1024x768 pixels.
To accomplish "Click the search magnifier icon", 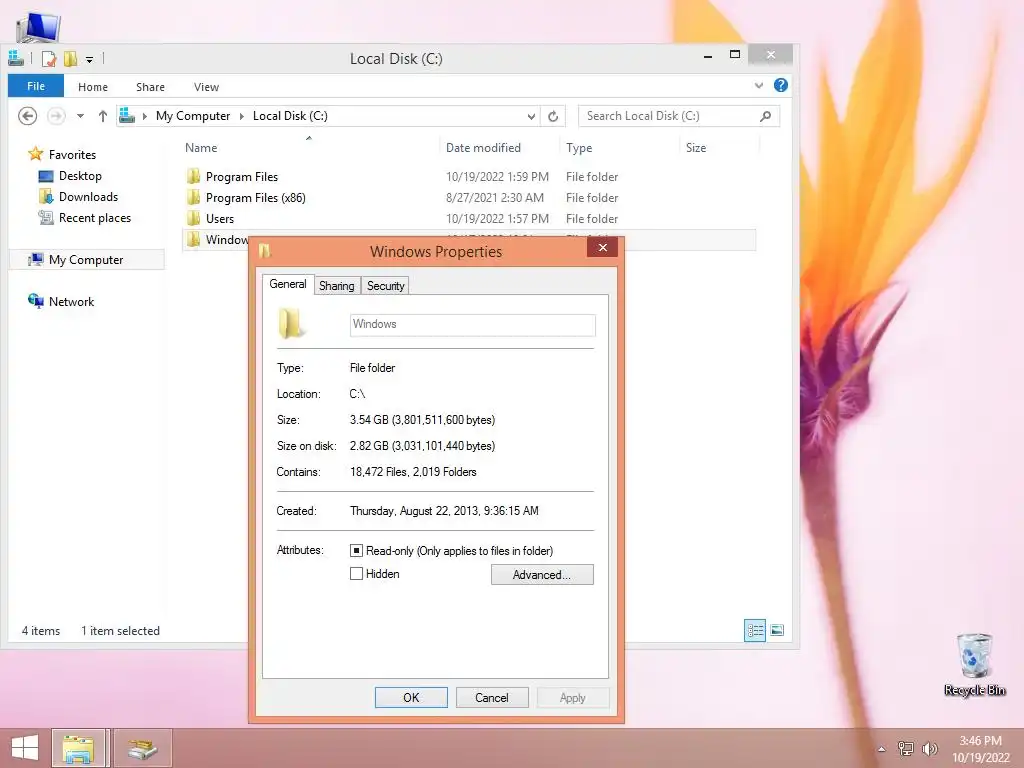I will 765,116.
